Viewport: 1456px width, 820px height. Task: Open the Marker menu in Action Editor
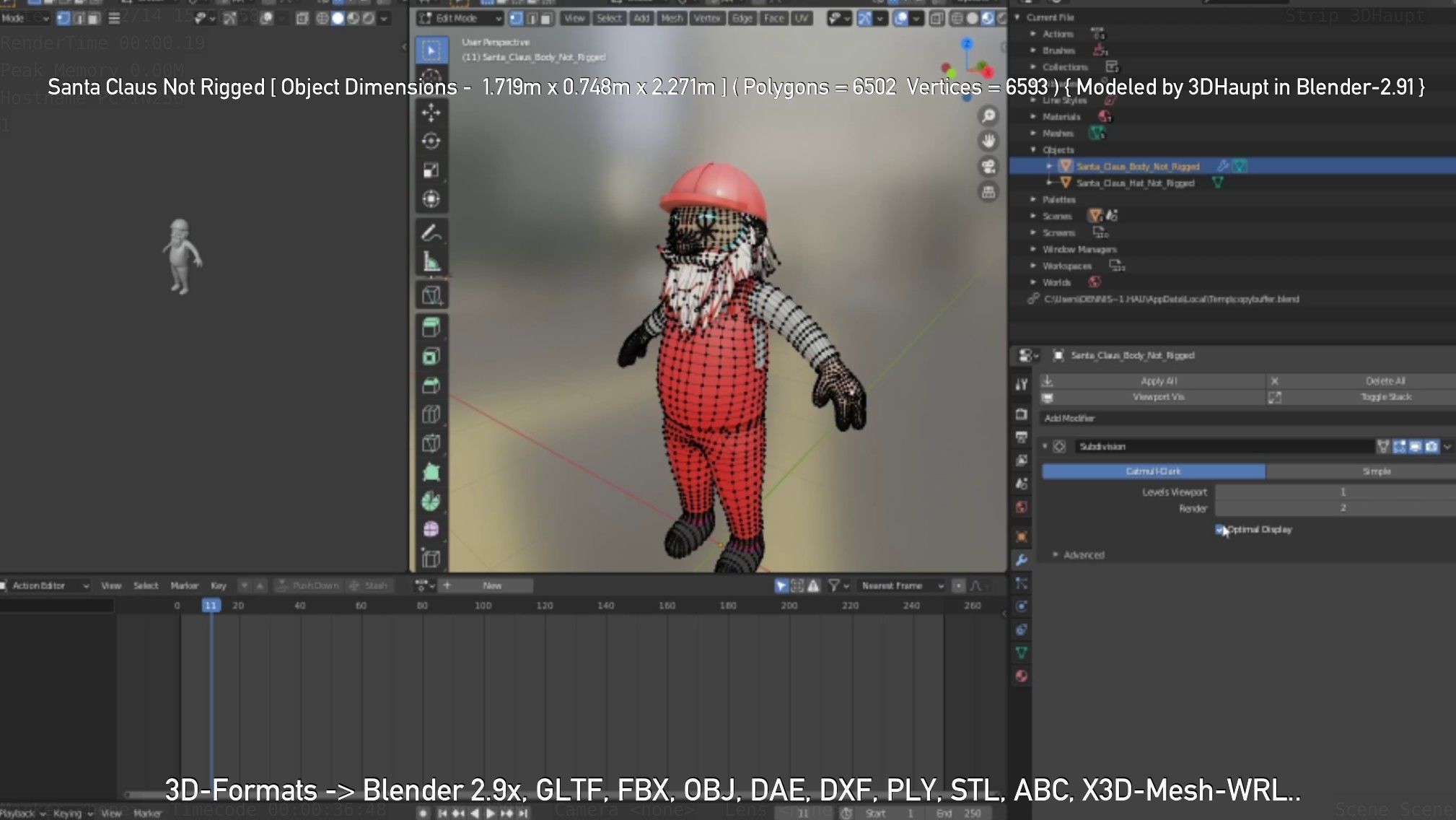(185, 586)
